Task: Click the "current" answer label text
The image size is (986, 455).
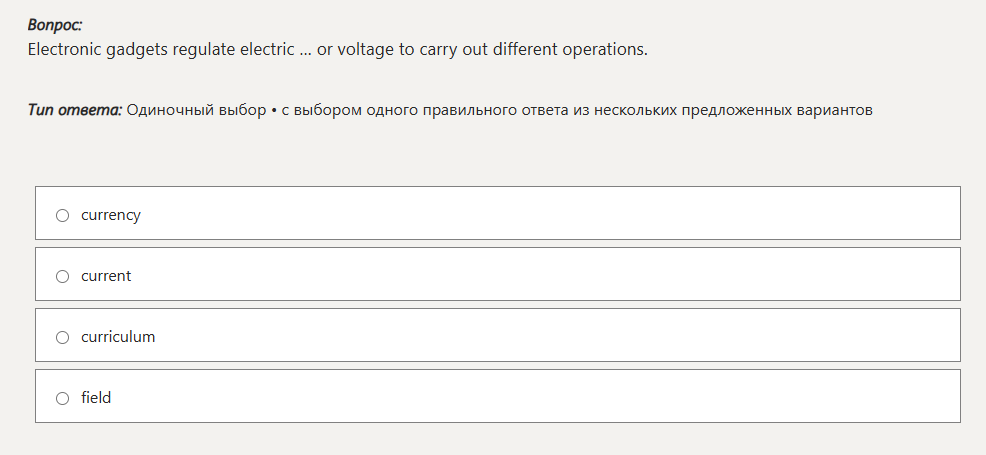Action: point(106,276)
